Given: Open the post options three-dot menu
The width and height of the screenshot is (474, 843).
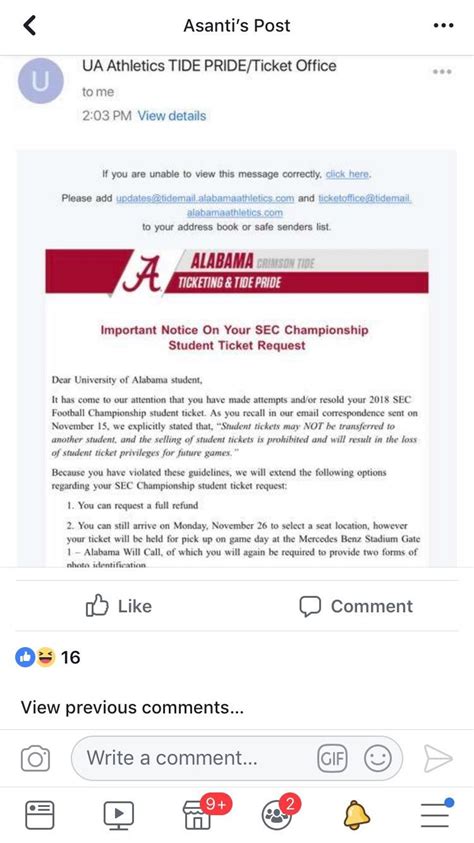Looking at the screenshot, I should click(443, 25).
